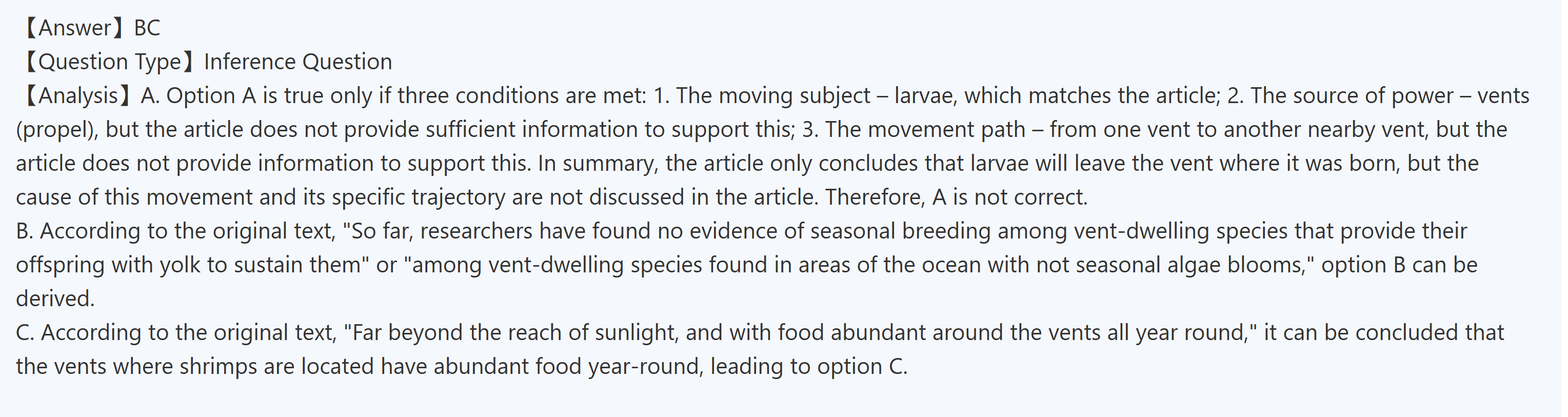Click the Question Type label
Image resolution: width=1568 pixels, height=417 pixels.
(108, 62)
